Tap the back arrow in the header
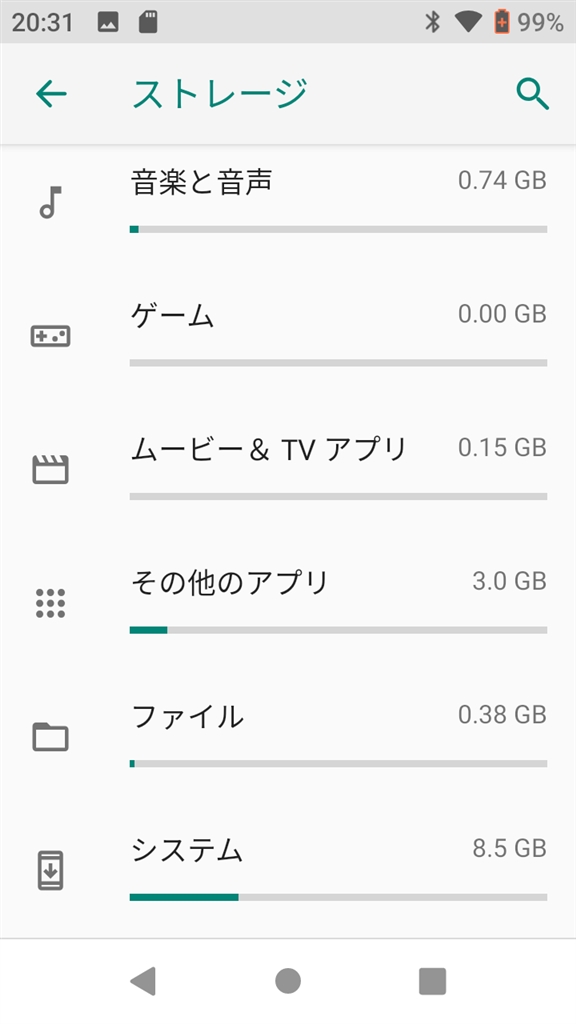Image resolution: width=576 pixels, height=1024 pixels. pyautogui.click(x=51, y=94)
